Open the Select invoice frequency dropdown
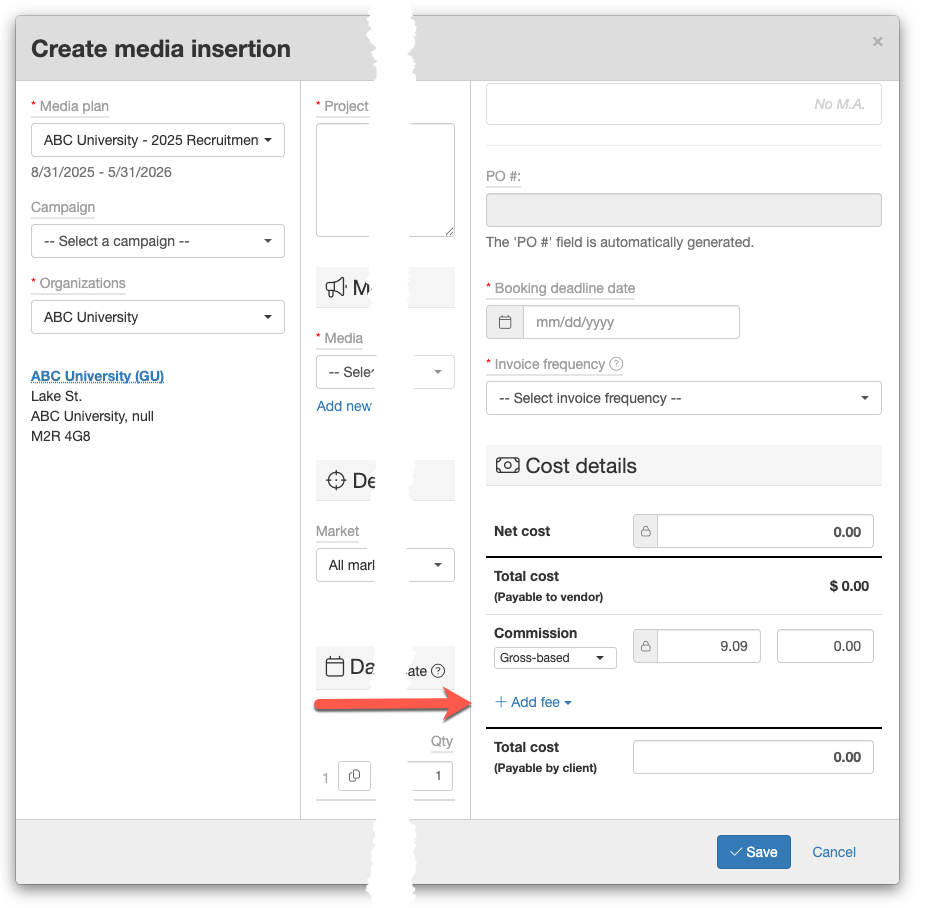This screenshot has height=908, width=929. click(683, 398)
